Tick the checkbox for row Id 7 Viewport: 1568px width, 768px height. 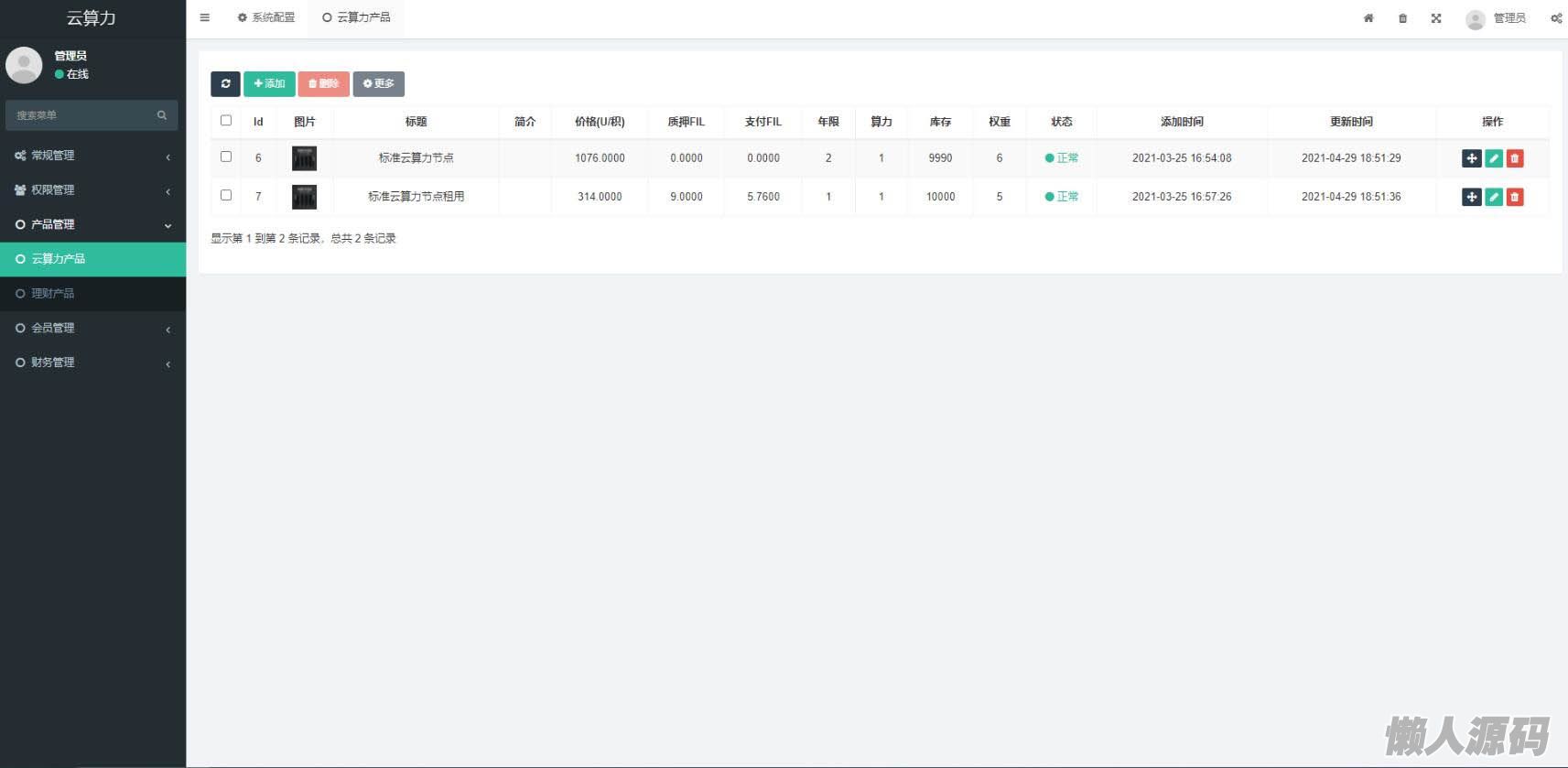click(226, 195)
